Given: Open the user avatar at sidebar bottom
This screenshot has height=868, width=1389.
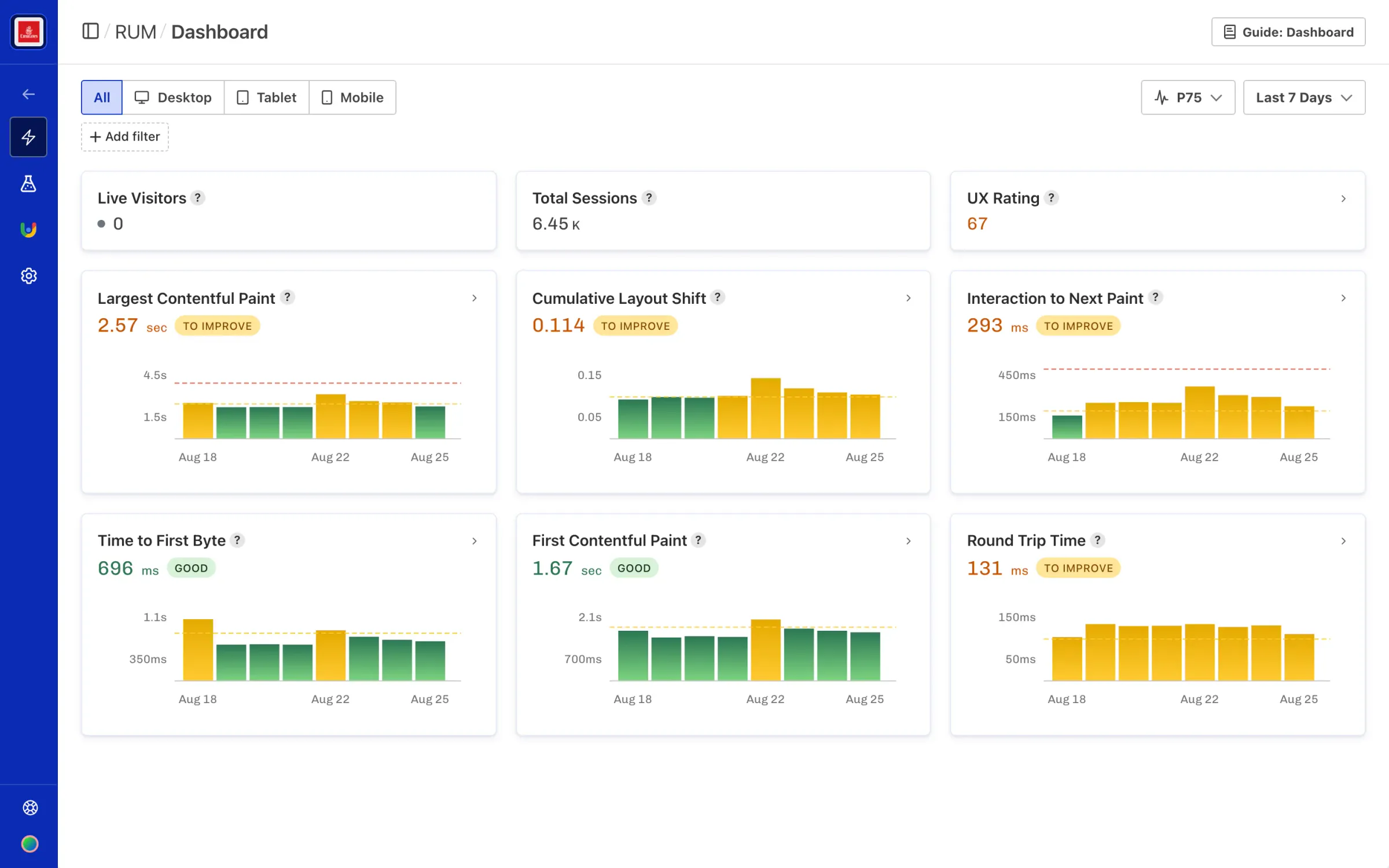Looking at the screenshot, I should tap(30, 844).
